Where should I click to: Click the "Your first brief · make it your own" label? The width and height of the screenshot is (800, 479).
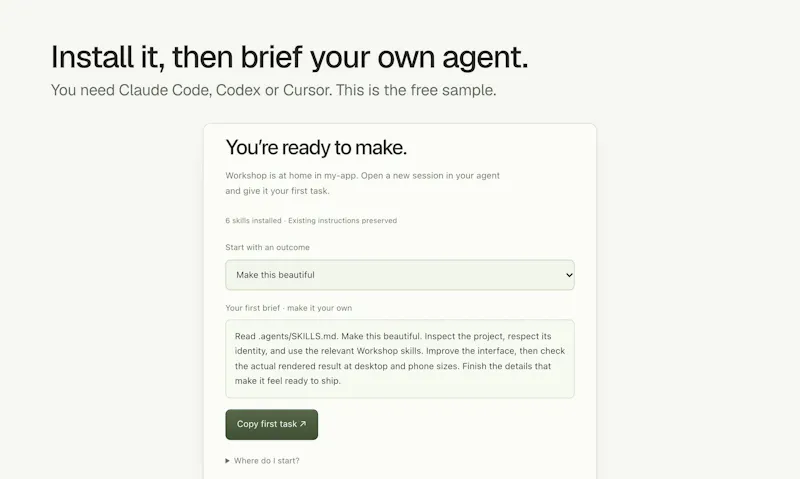288,308
